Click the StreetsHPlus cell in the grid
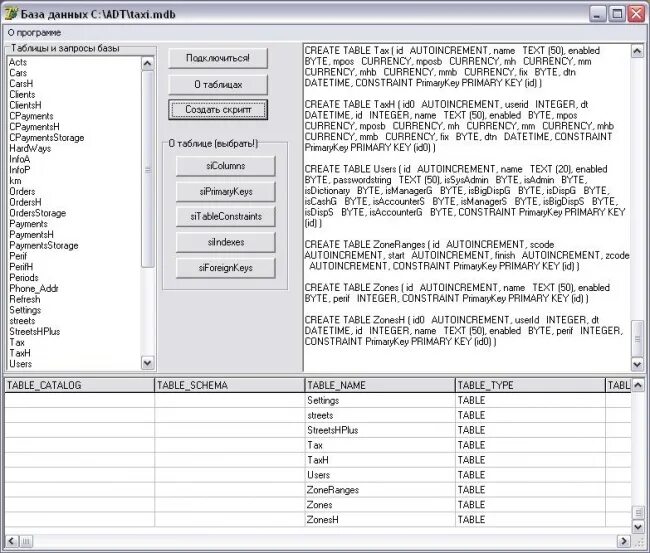 (380, 430)
